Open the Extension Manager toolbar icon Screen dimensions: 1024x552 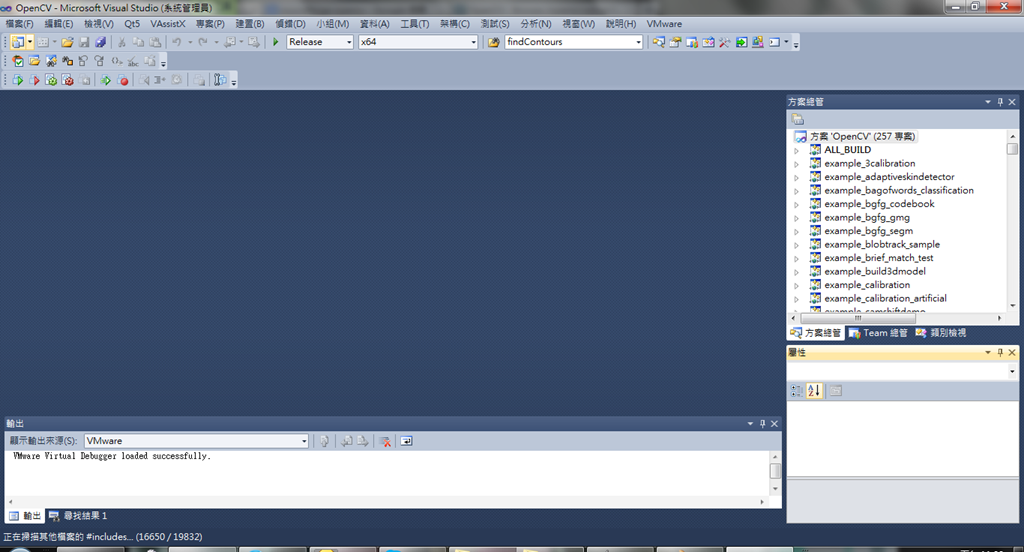[x=758, y=42]
